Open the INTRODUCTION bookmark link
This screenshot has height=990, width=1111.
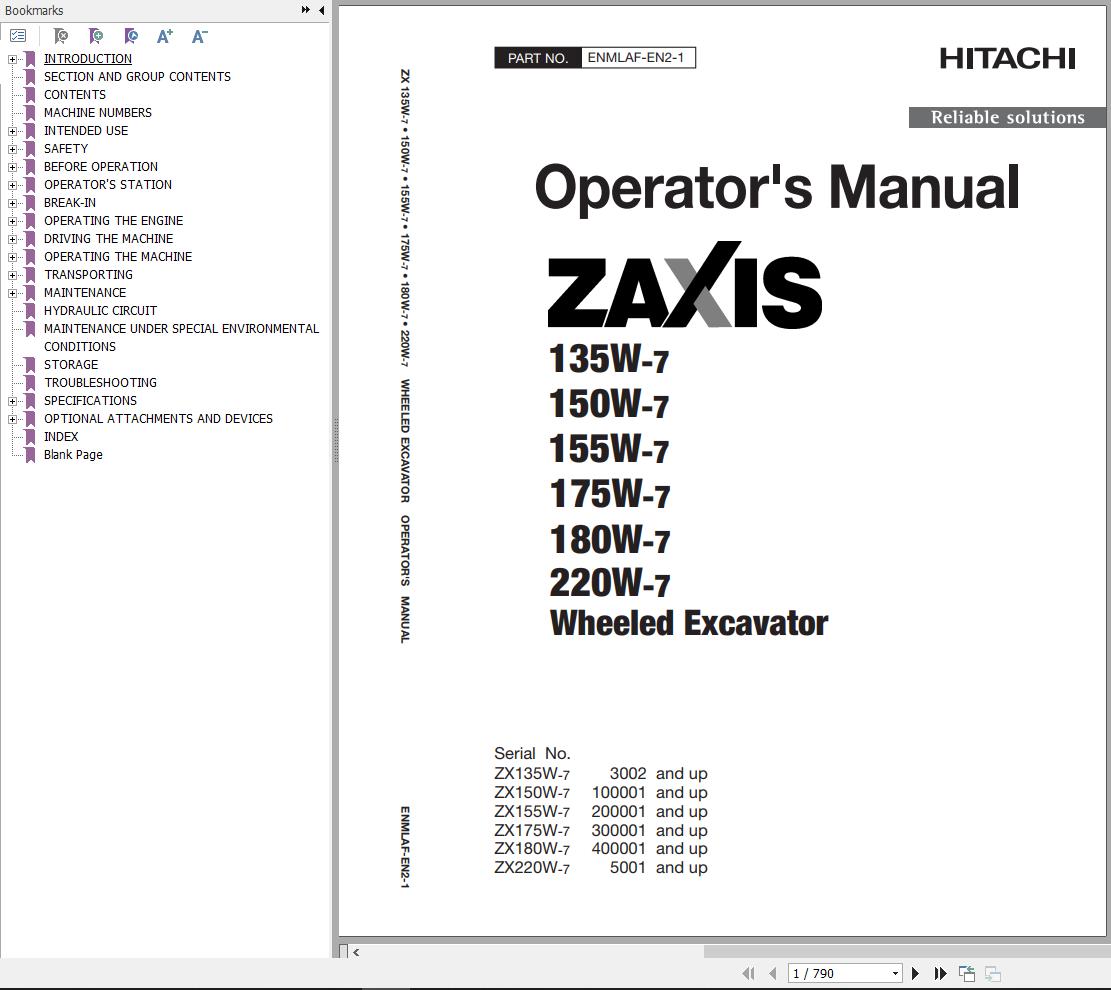point(88,59)
